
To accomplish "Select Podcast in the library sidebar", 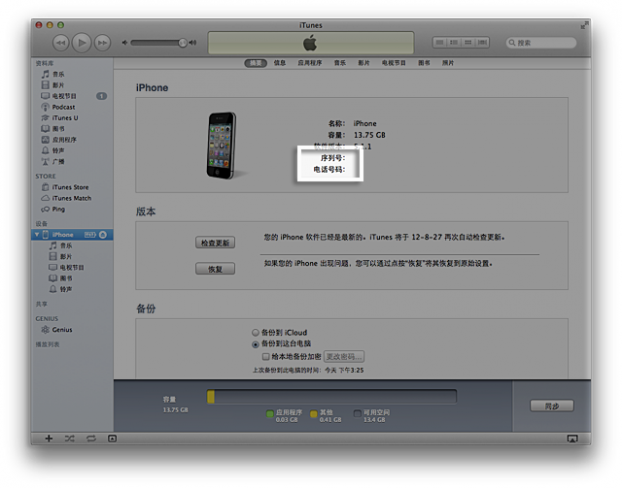I will tap(63, 106).
